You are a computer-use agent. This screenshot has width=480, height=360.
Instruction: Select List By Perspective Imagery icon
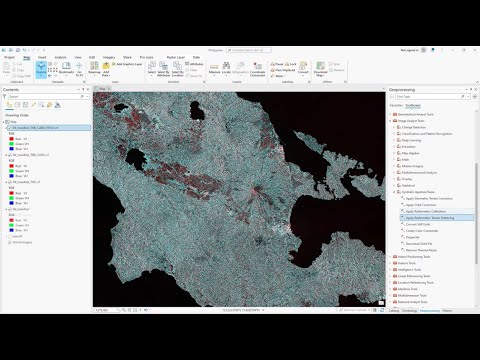(x=57, y=105)
